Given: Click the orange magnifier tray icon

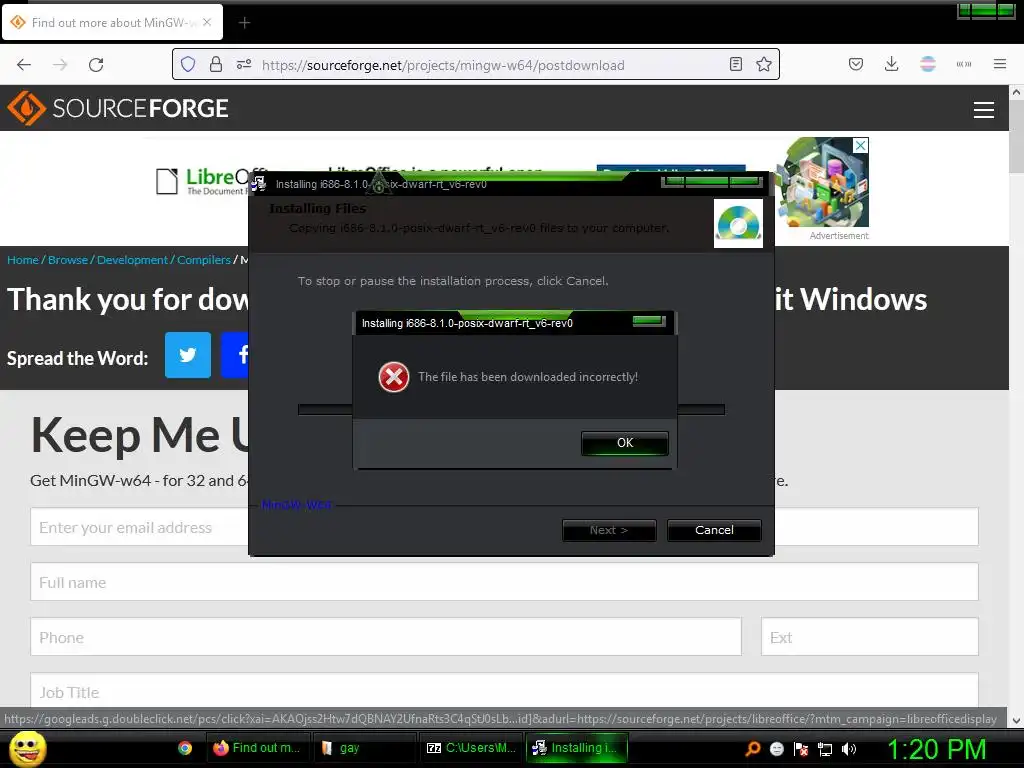Looking at the screenshot, I should point(752,749).
